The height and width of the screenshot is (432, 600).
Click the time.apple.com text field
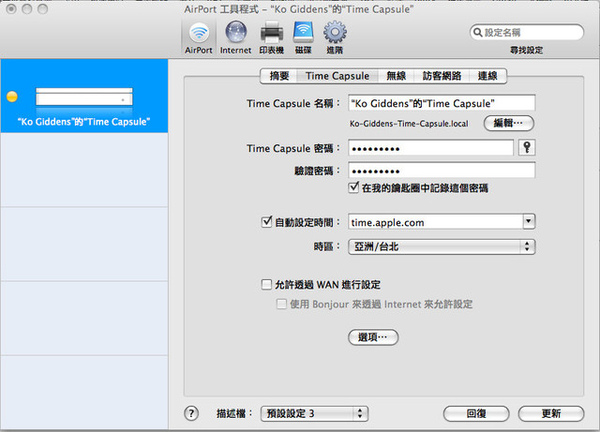435,222
